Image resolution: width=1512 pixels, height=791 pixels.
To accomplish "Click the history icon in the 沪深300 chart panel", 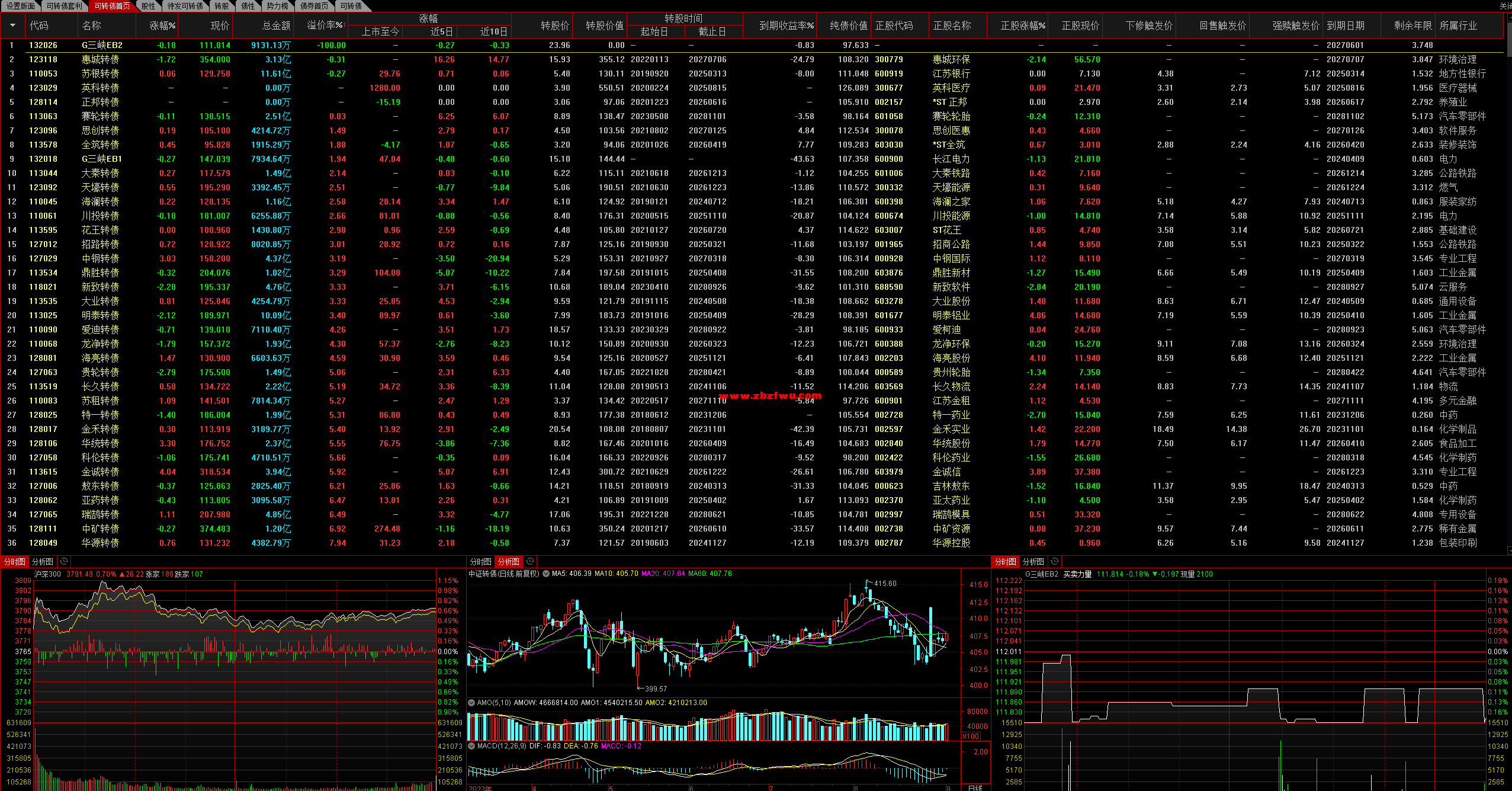I will (64, 561).
